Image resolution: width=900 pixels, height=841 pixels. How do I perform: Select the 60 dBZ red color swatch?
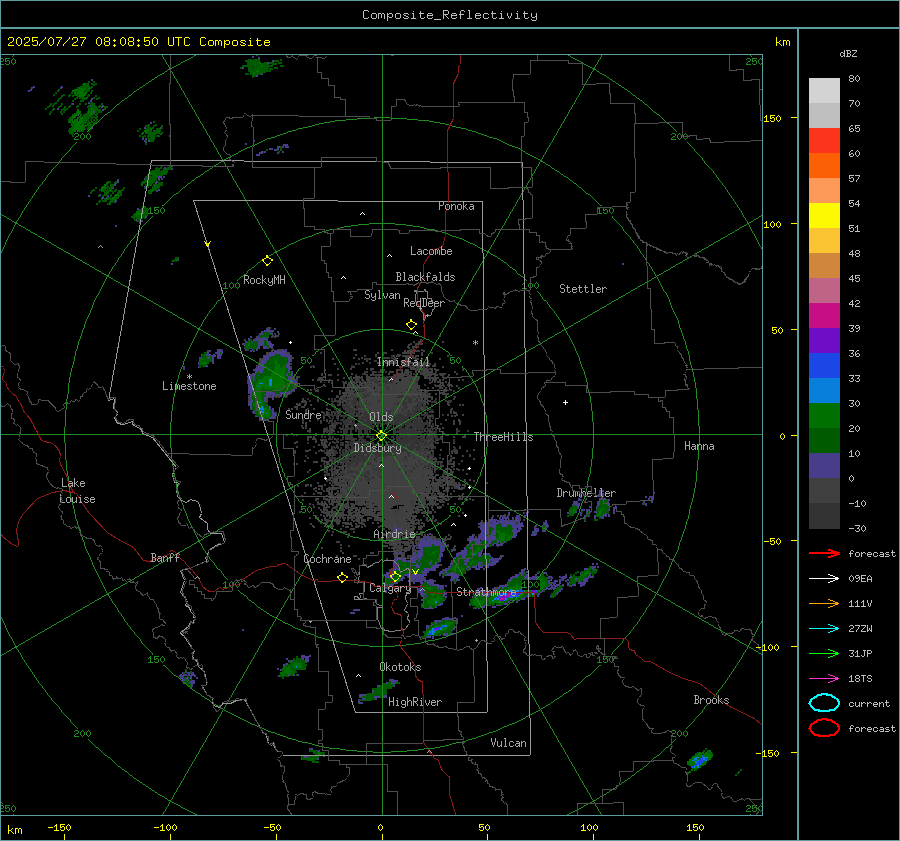coord(824,141)
